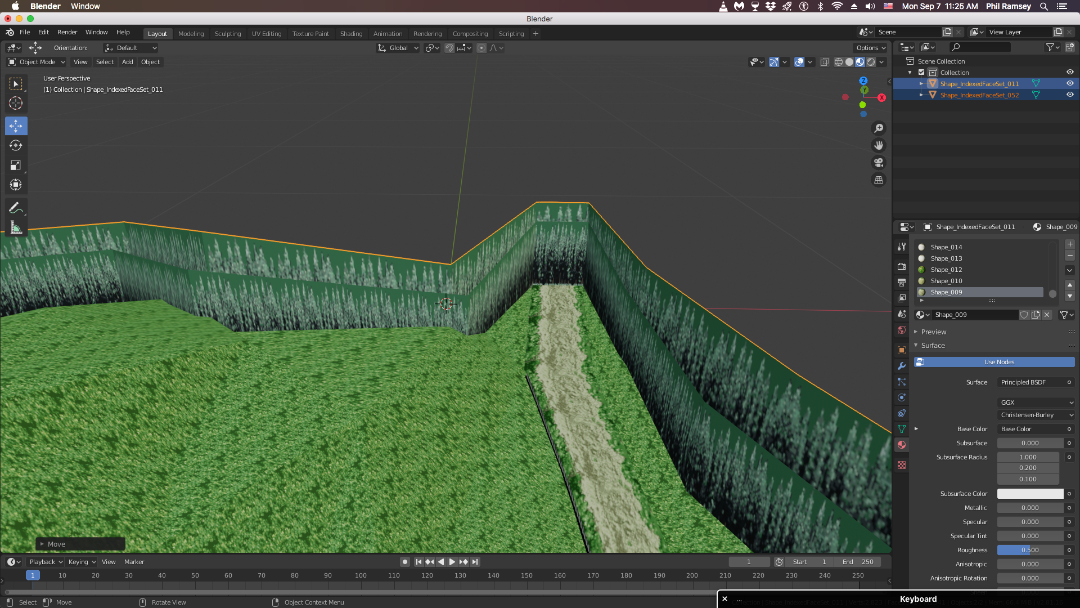1080x608 pixels.
Task: Open the Modifier wrench properties tab
Action: (x=902, y=366)
